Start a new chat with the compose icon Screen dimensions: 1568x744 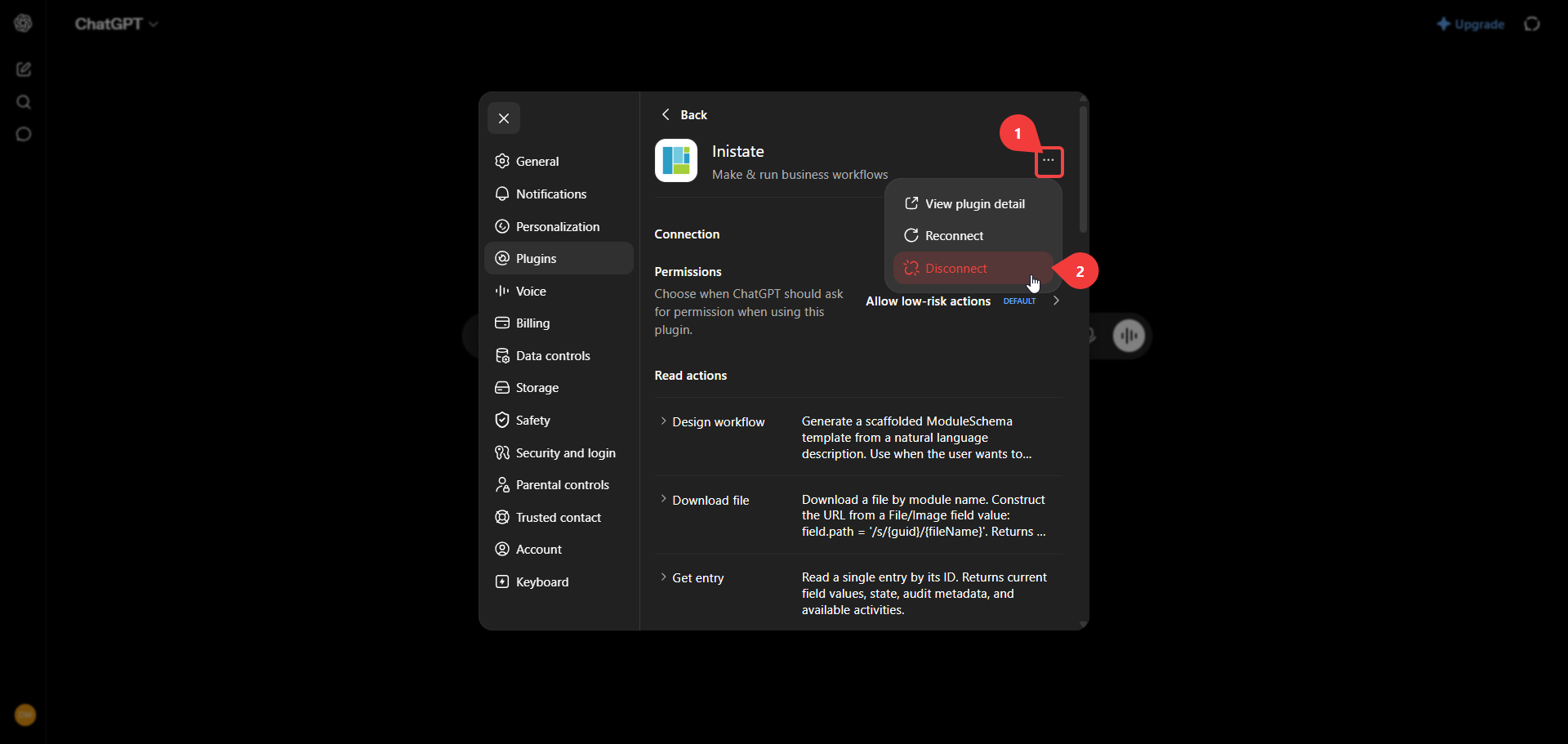pos(24,69)
